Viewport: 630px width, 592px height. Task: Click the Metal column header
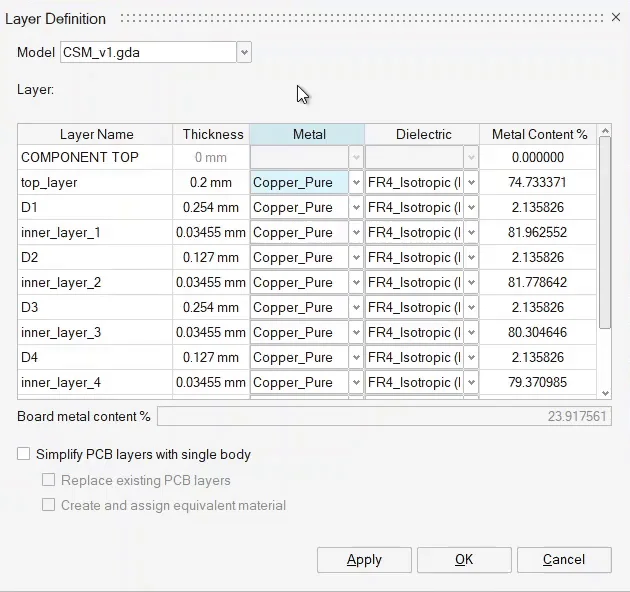coord(308,134)
